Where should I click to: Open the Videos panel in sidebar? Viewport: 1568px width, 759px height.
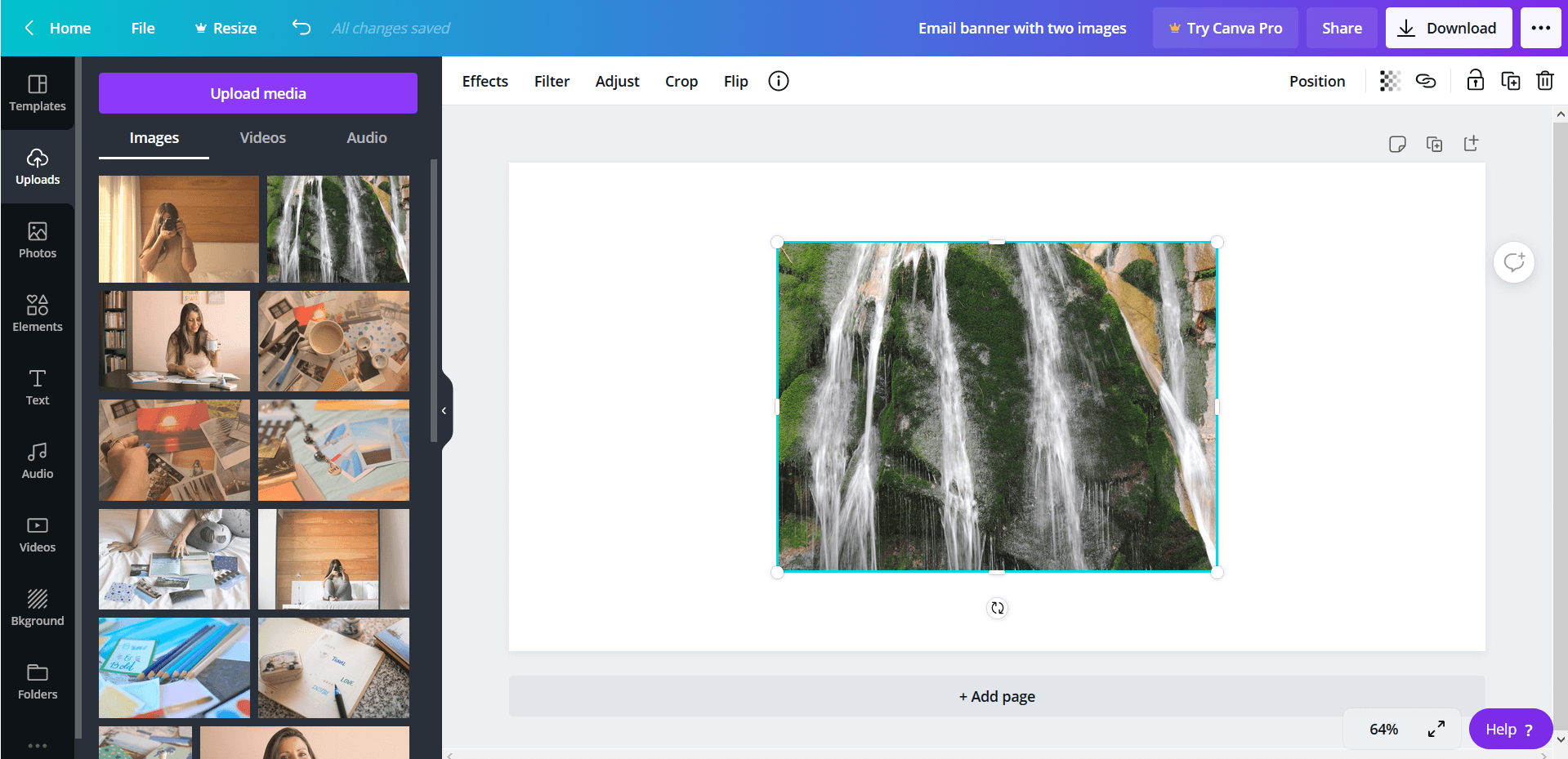tap(38, 534)
